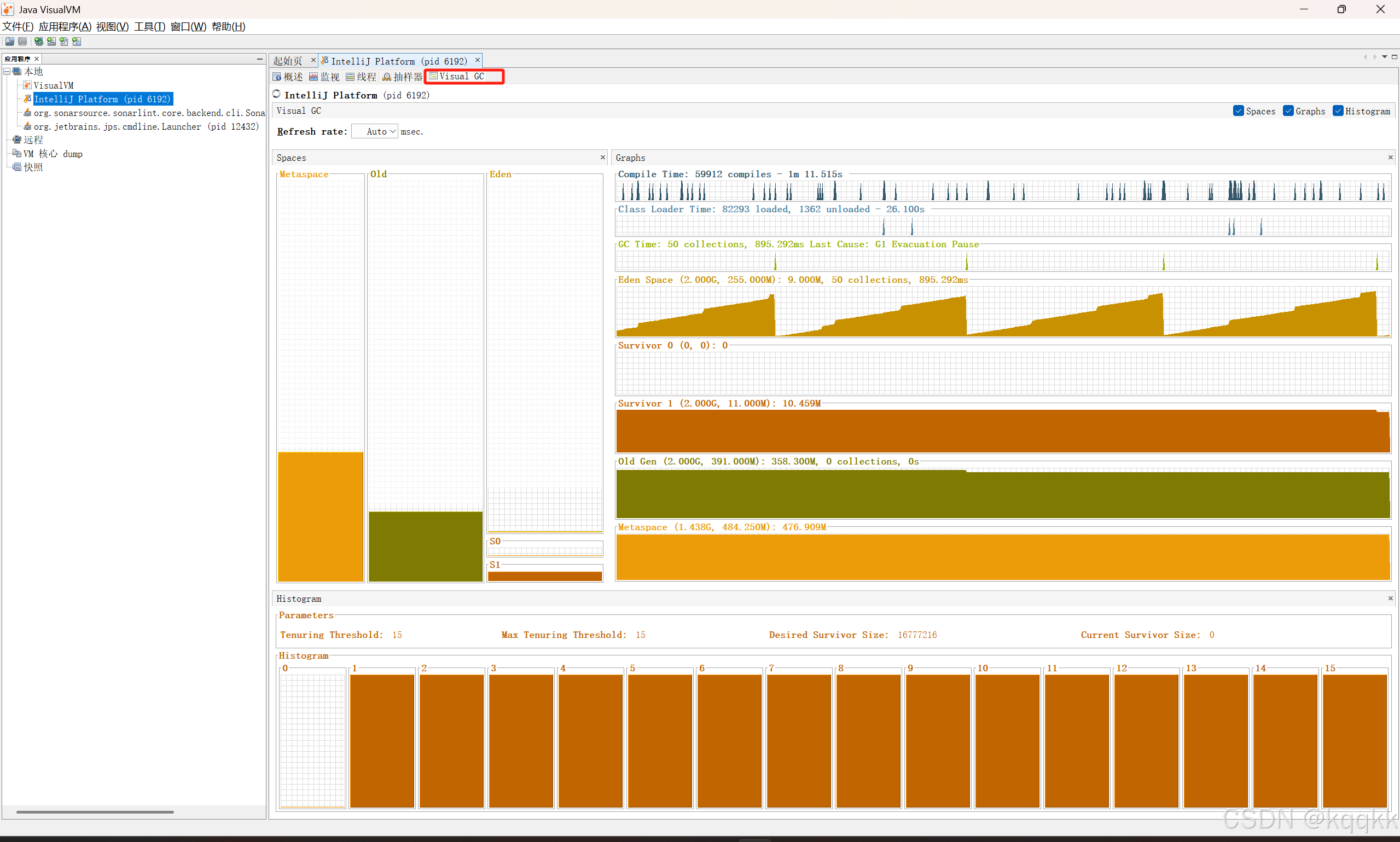Click the Add VM Coredump toolbar icon
Screen dimensions: 1400x842
point(63,42)
